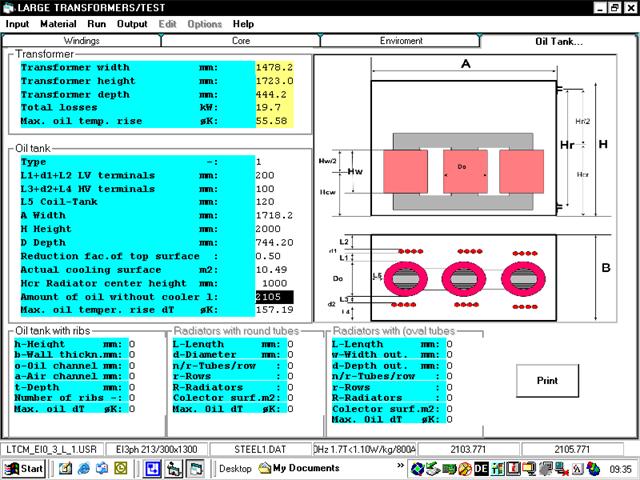Open the Run menu
Screen dimensions: 640x480
click(x=97, y=24)
